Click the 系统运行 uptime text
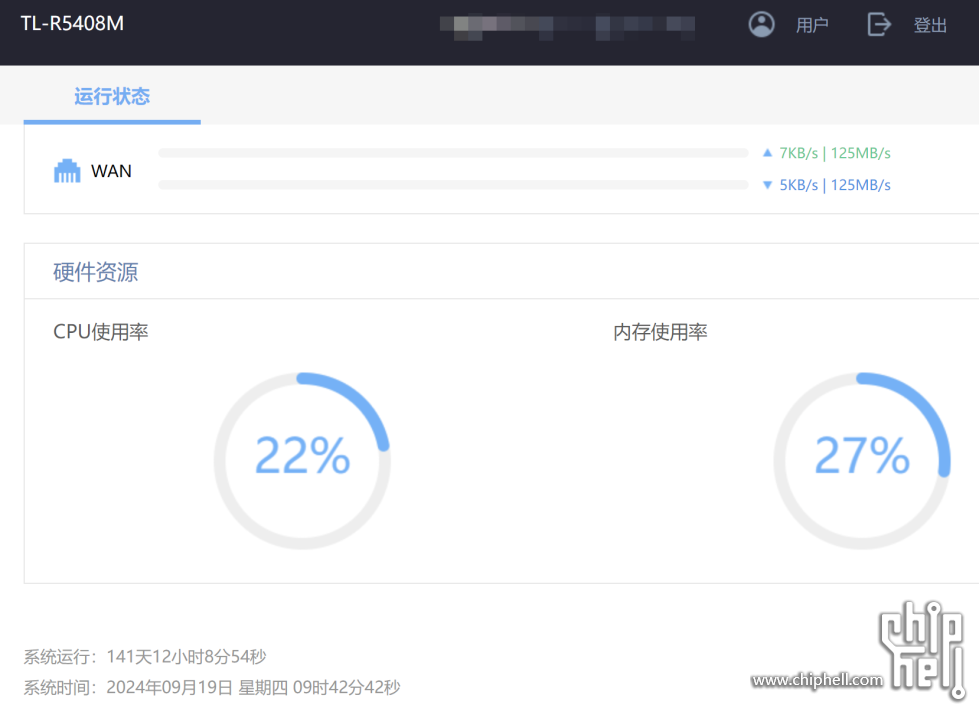 145,656
